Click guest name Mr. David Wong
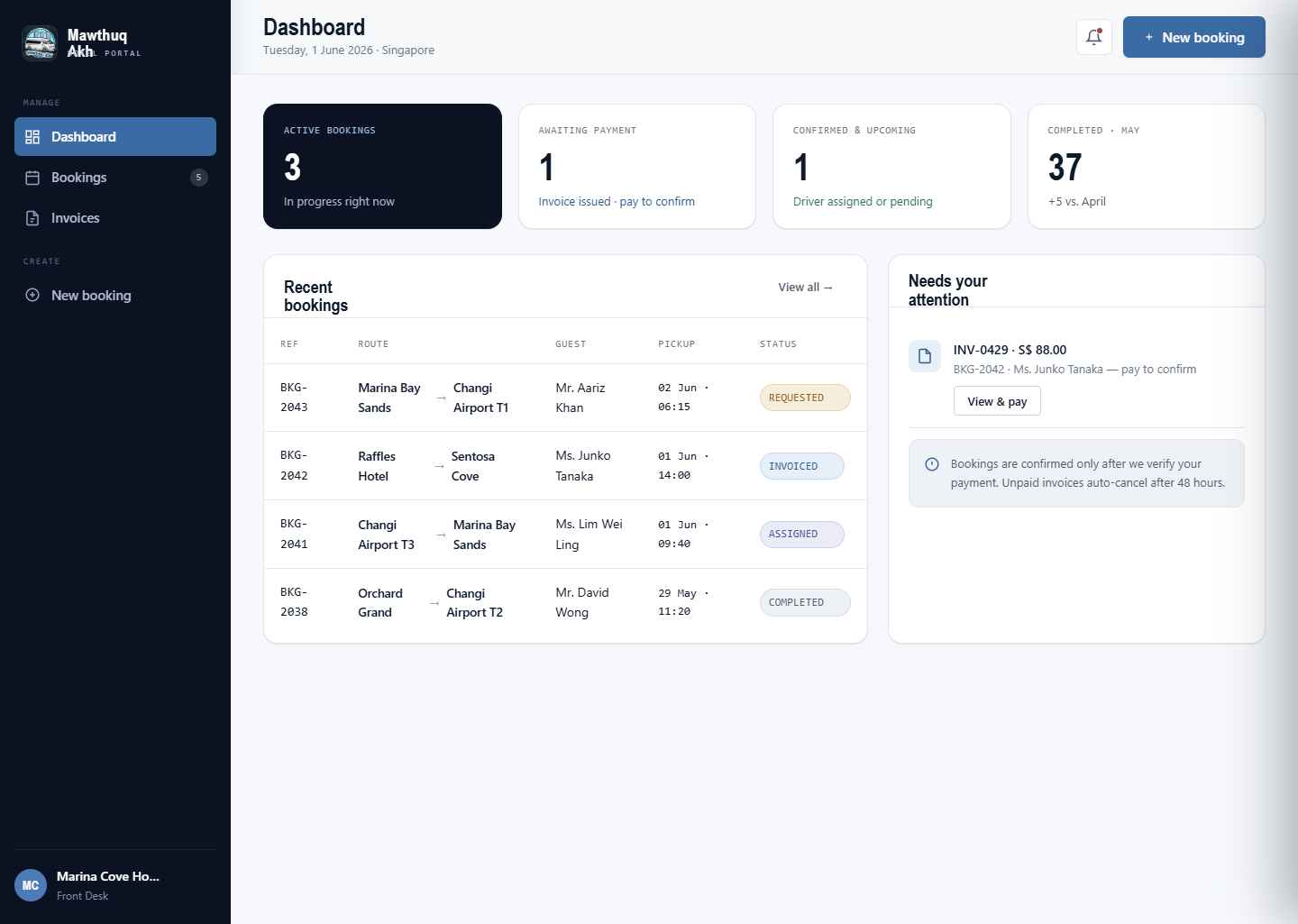The width and height of the screenshot is (1298, 924). (582, 602)
